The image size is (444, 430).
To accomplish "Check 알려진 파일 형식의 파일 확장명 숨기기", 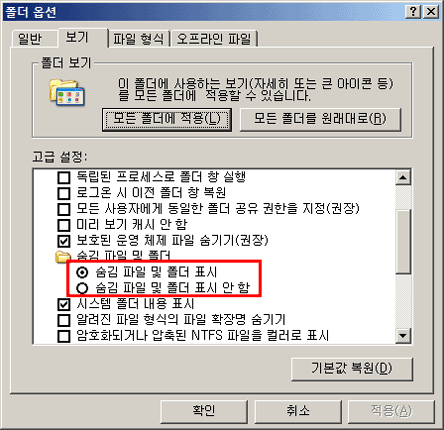I will [64, 320].
